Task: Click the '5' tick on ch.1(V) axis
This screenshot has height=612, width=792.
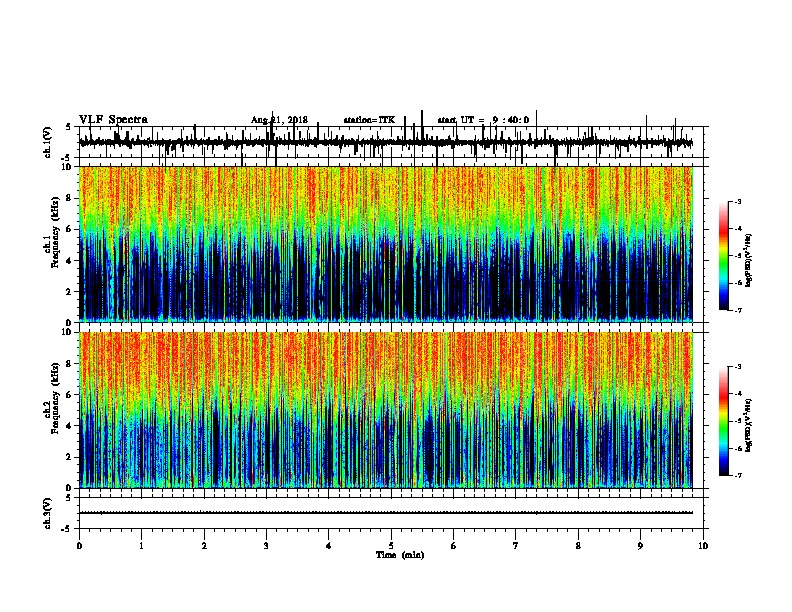Action: (69, 127)
